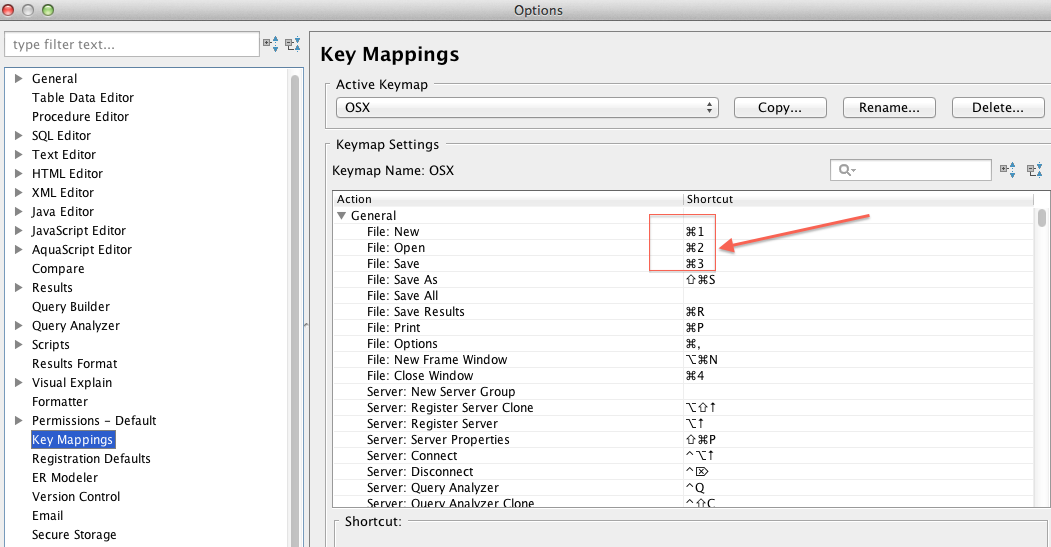Expand the Java Editor node

pos(19,211)
